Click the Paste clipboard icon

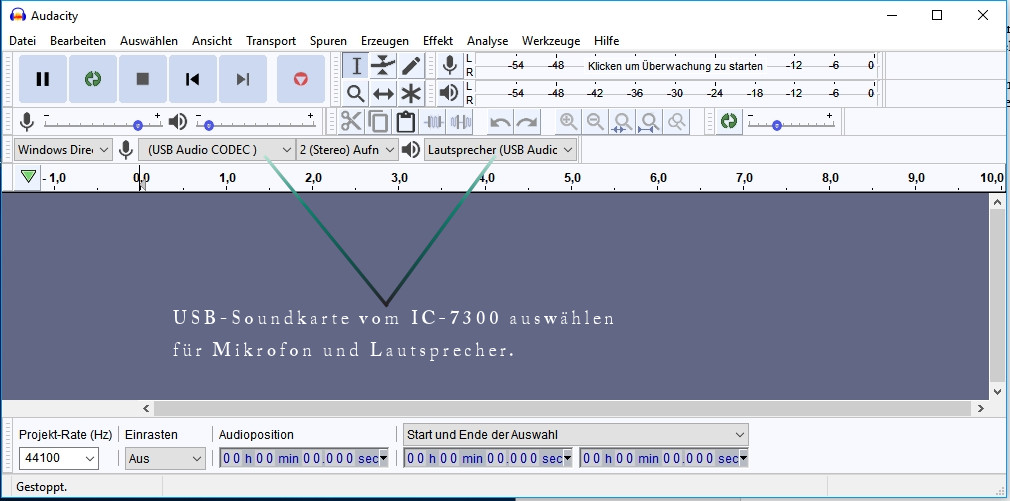point(405,121)
